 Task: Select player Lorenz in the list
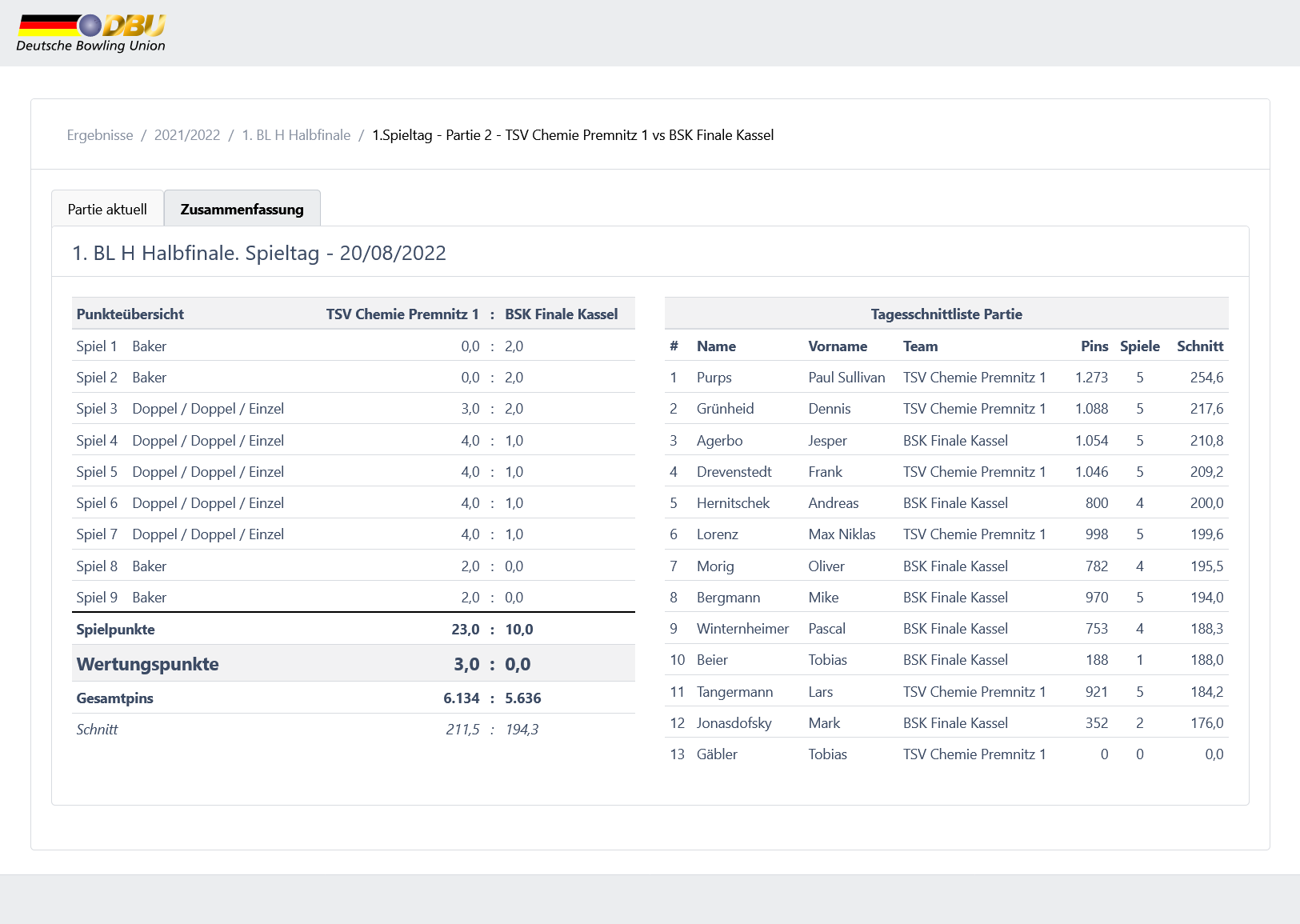click(x=946, y=534)
